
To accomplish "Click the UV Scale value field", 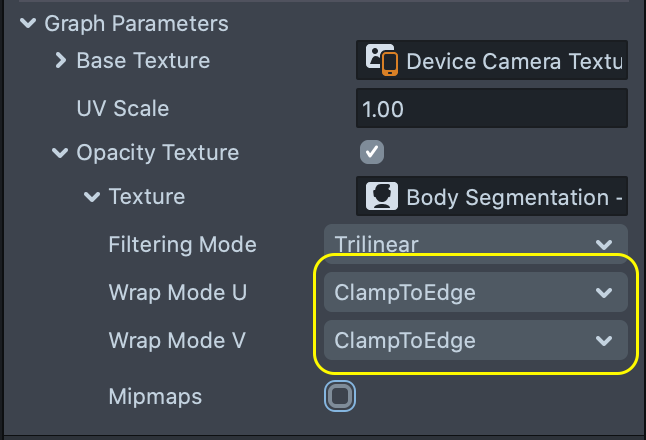I will [x=491, y=108].
